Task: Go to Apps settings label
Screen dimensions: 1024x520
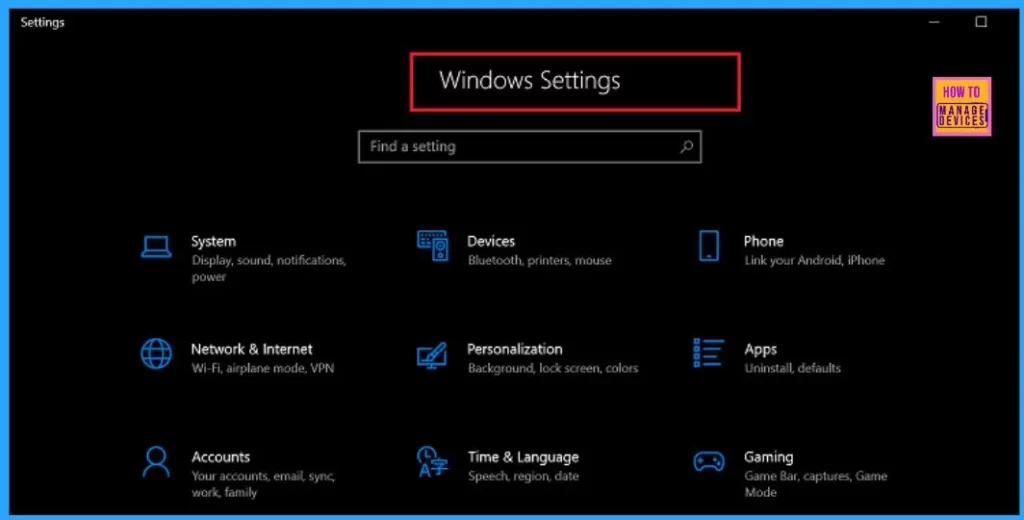Action: click(x=760, y=349)
